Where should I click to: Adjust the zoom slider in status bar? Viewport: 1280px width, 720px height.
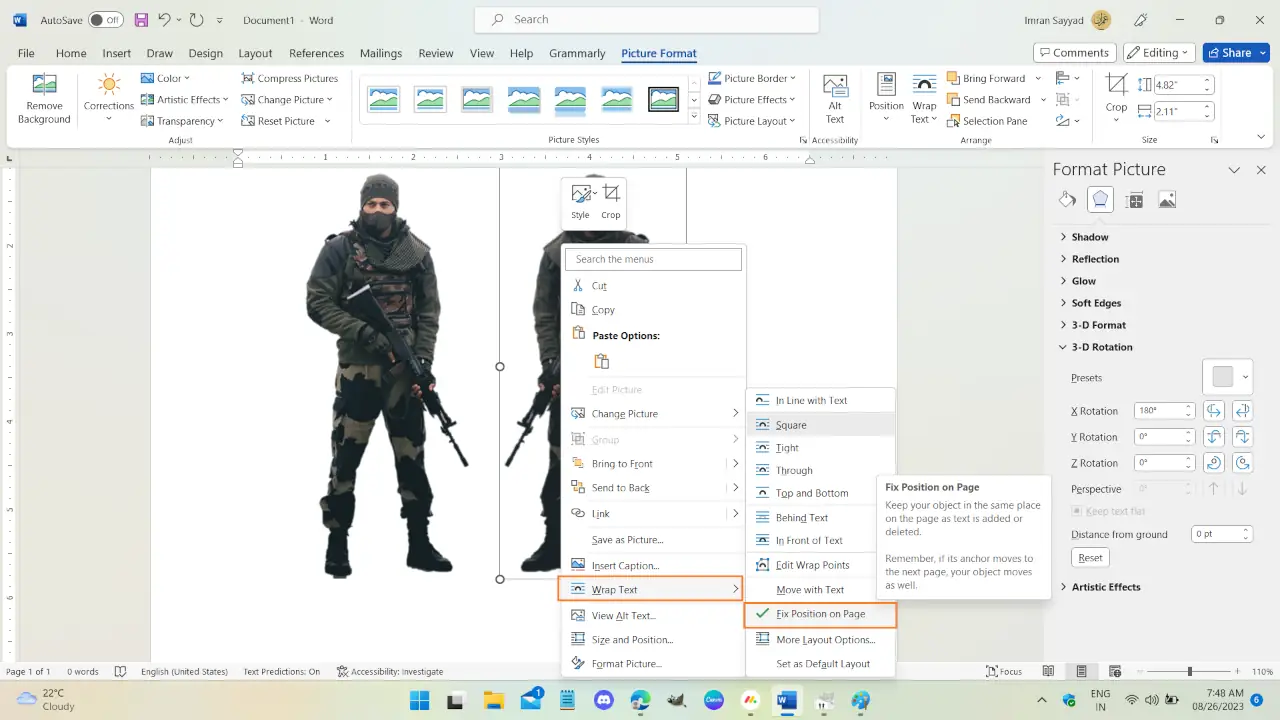coord(1189,672)
